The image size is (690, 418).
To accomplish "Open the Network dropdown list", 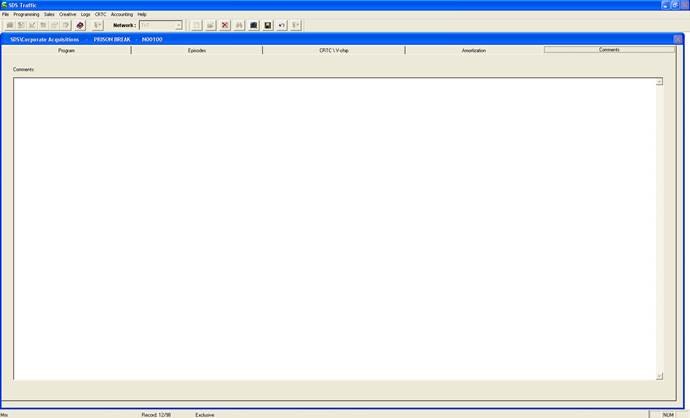I will (x=179, y=25).
